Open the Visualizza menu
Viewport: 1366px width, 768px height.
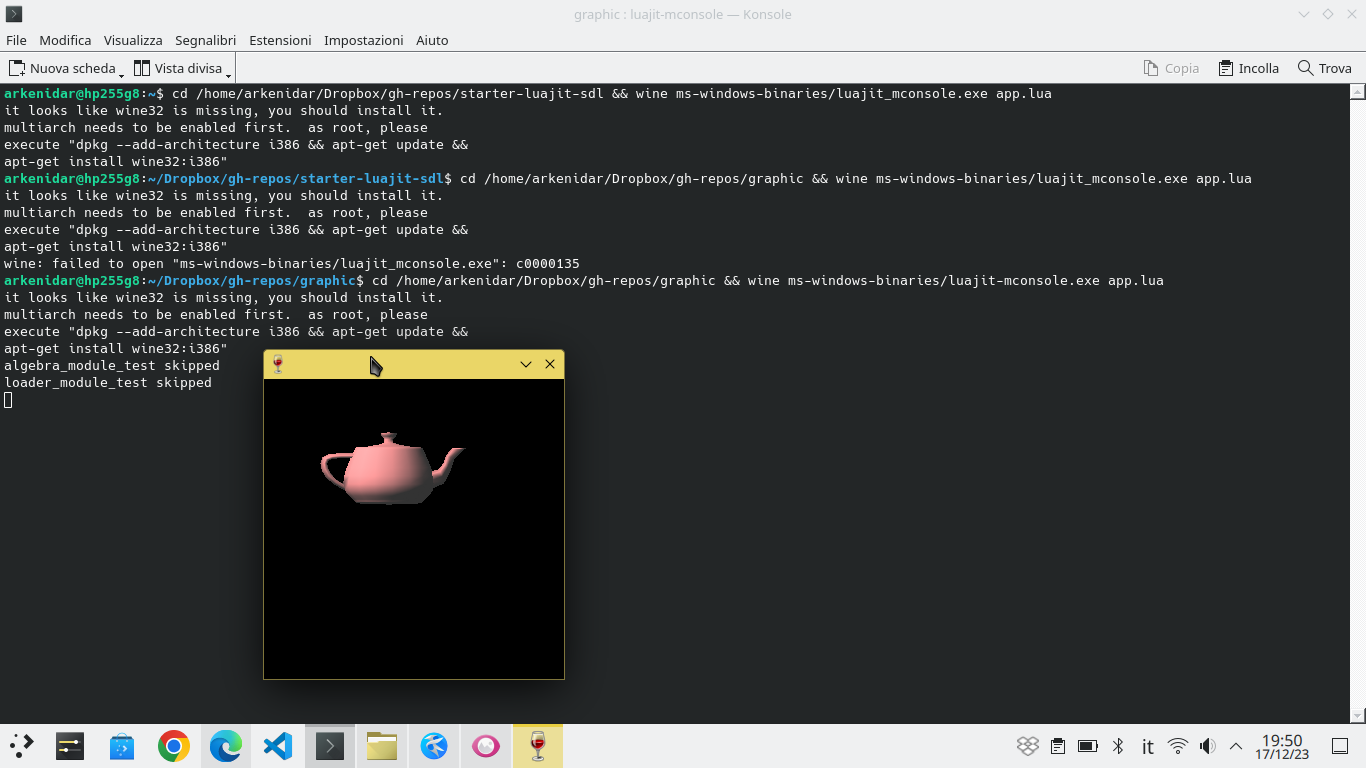pos(133,40)
